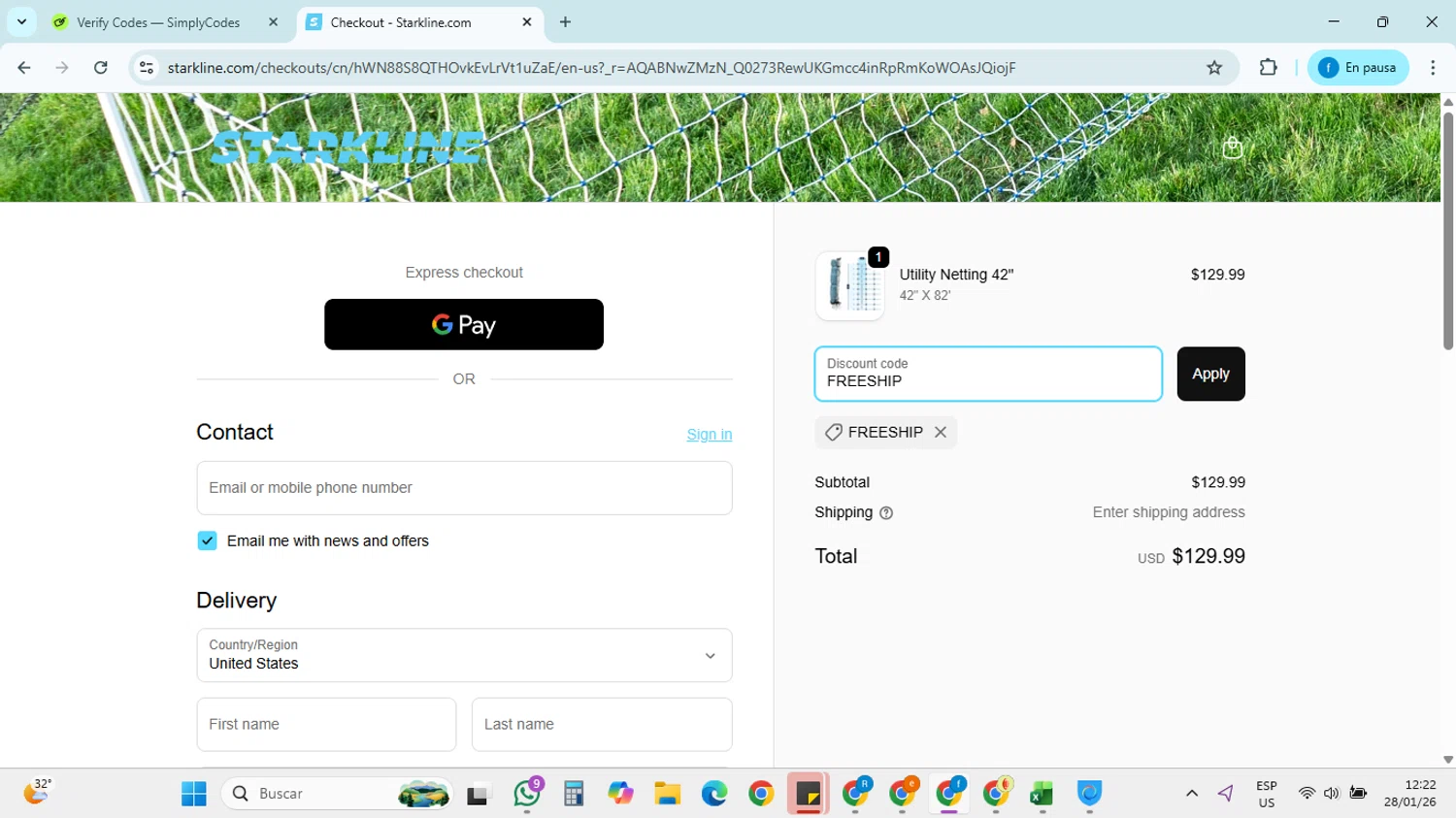Open the tab search dropdown arrow

pos(21,21)
